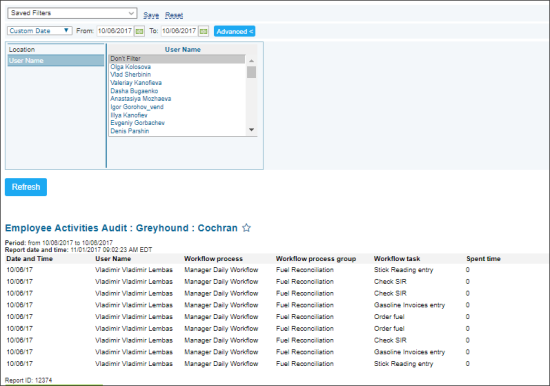The width and height of the screenshot is (550, 386).
Task: Select the Location filter category
Action: click(56, 49)
